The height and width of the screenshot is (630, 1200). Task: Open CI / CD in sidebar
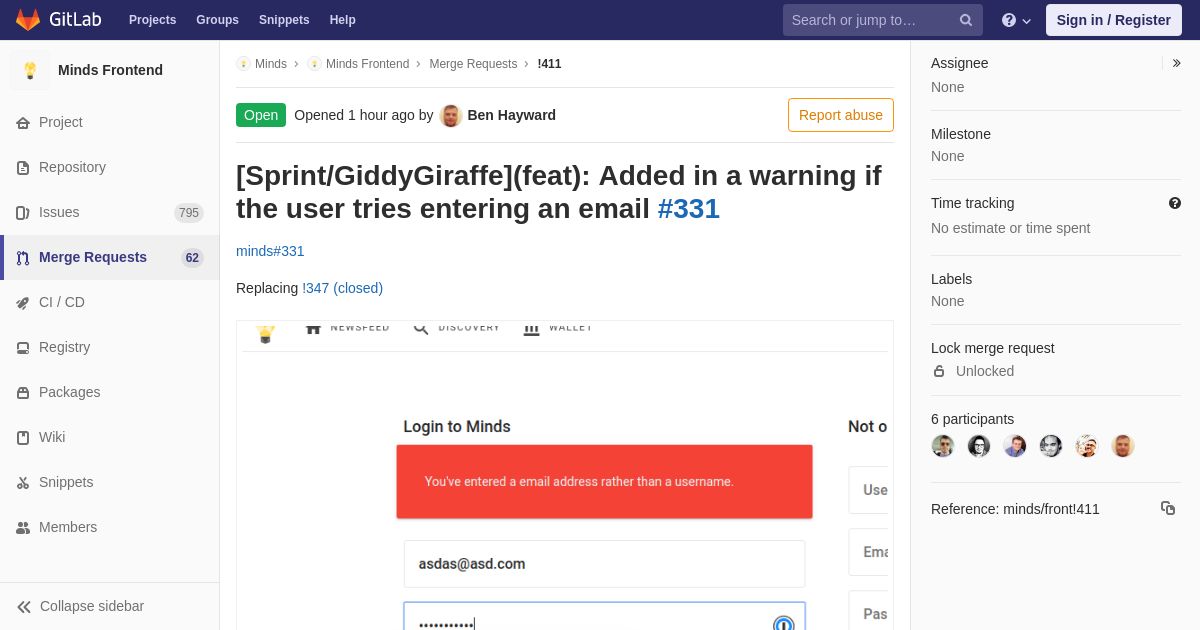pyautogui.click(x=110, y=302)
